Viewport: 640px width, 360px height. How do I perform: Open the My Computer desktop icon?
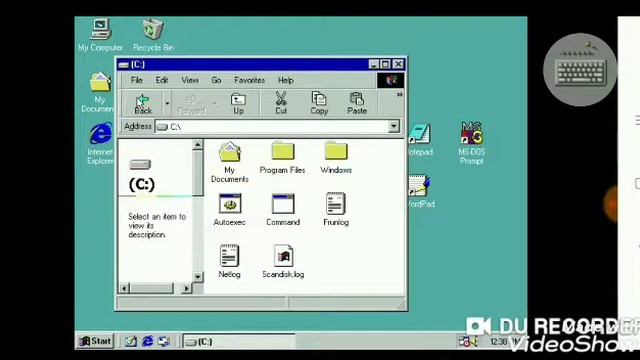coord(100,35)
